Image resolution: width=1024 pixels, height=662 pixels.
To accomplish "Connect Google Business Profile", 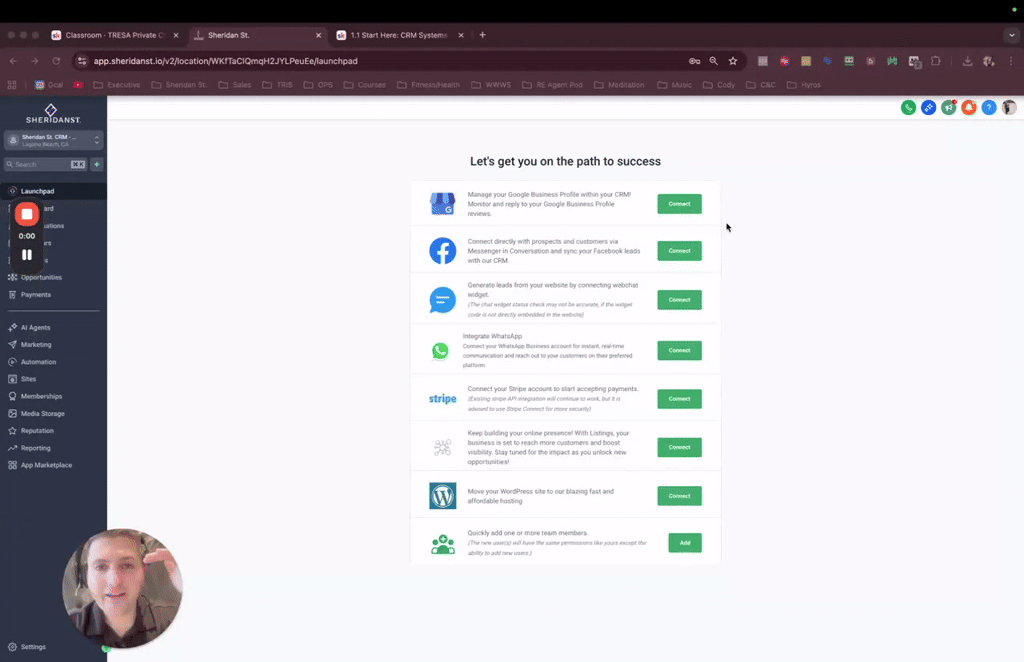I will coord(679,204).
